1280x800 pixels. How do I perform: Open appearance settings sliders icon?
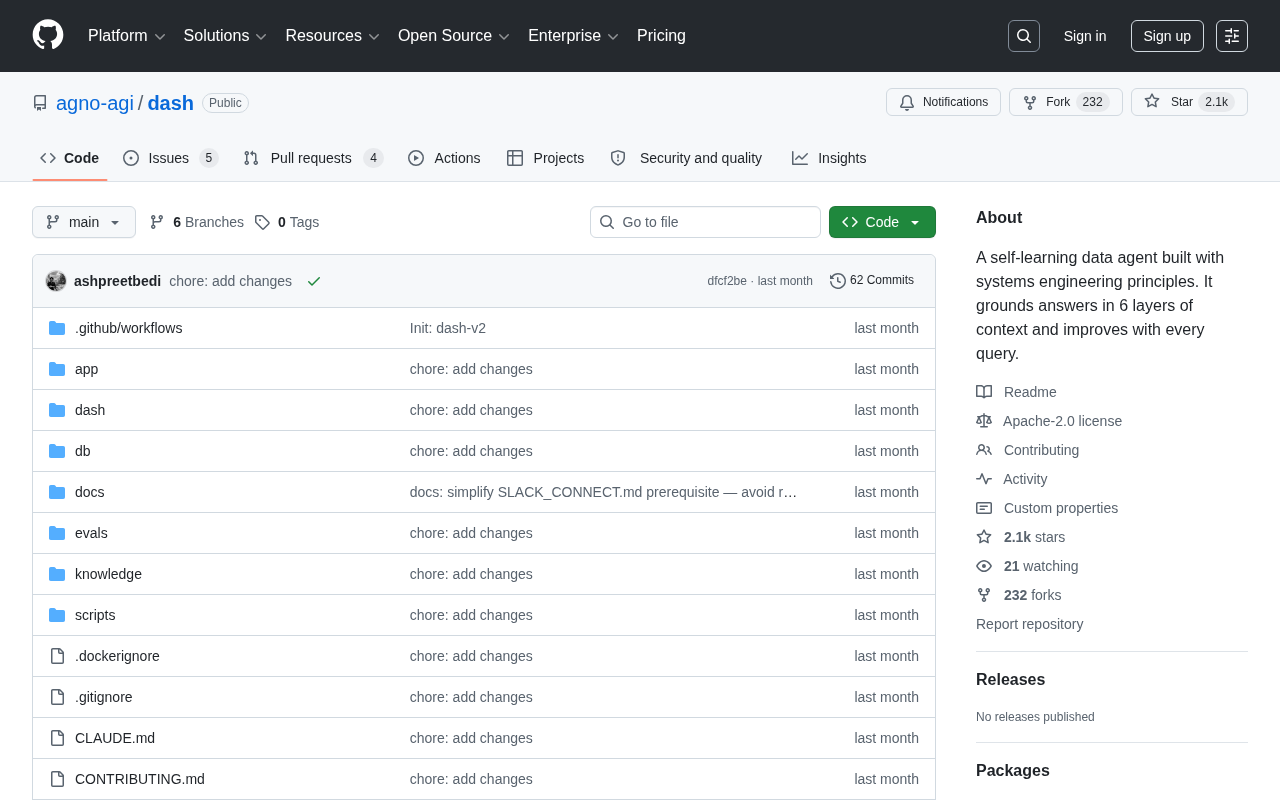pyautogui.click(x=1232, y=36)
